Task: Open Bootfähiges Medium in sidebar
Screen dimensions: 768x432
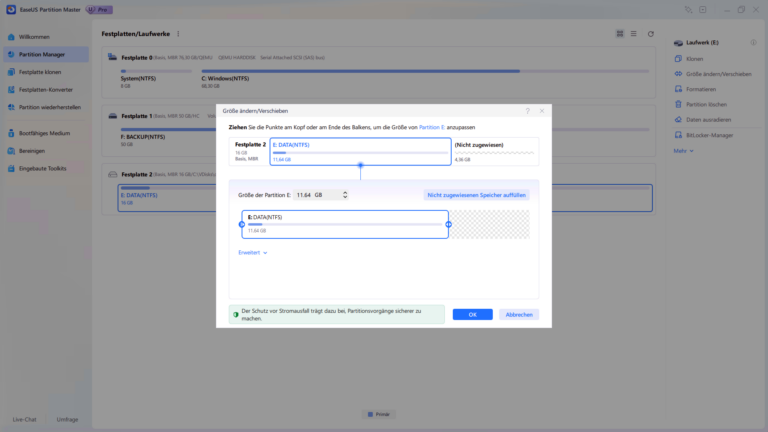Action: click(46, 133)
